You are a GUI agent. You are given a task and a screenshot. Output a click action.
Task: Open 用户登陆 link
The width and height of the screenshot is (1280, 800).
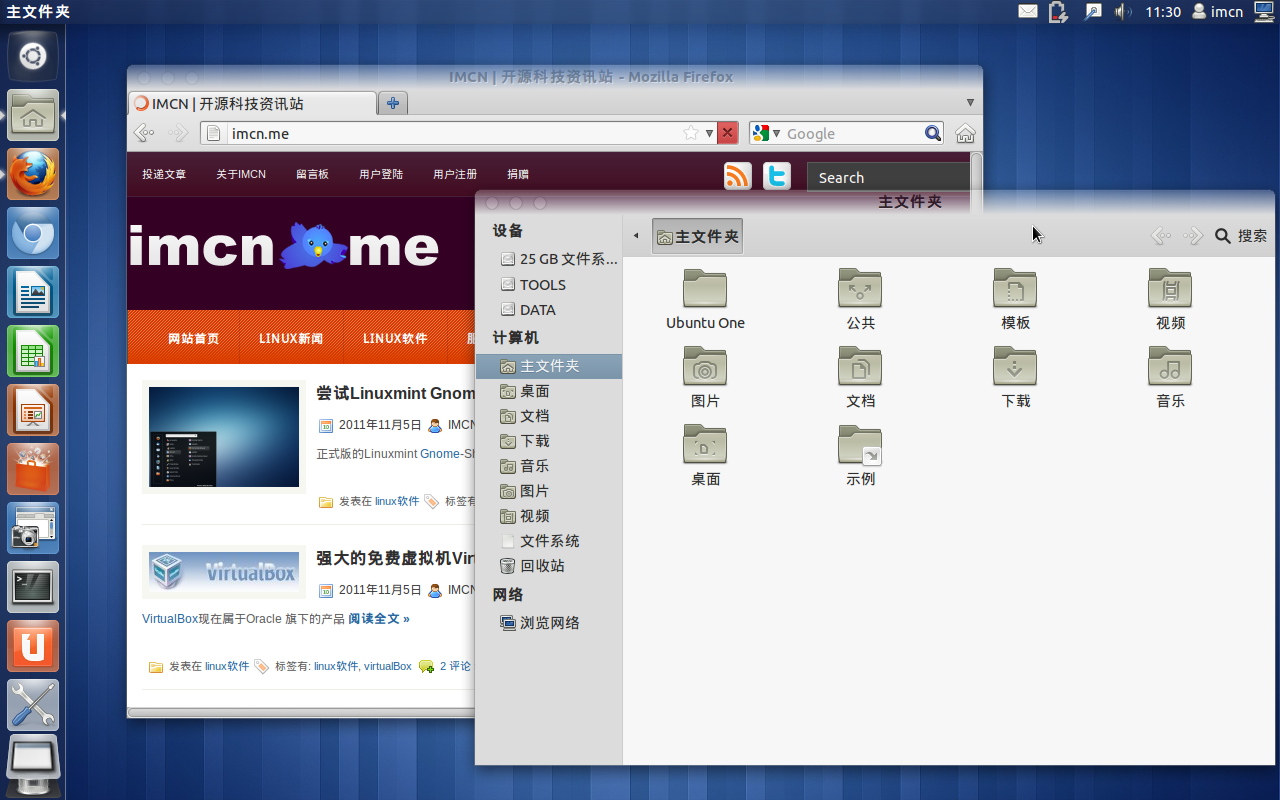click(381, 174)
